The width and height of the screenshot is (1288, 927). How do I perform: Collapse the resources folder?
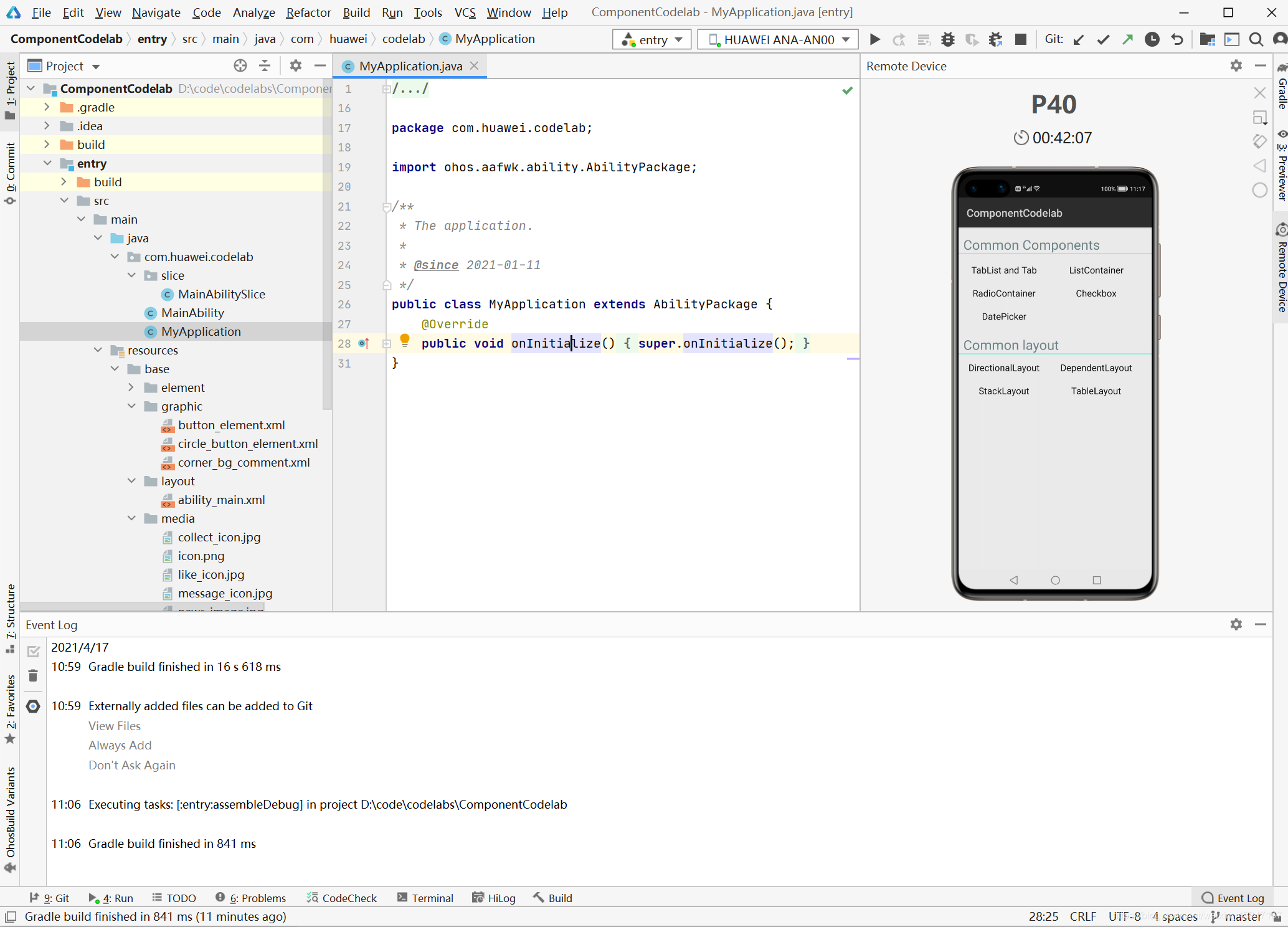[x=98, y=350]
